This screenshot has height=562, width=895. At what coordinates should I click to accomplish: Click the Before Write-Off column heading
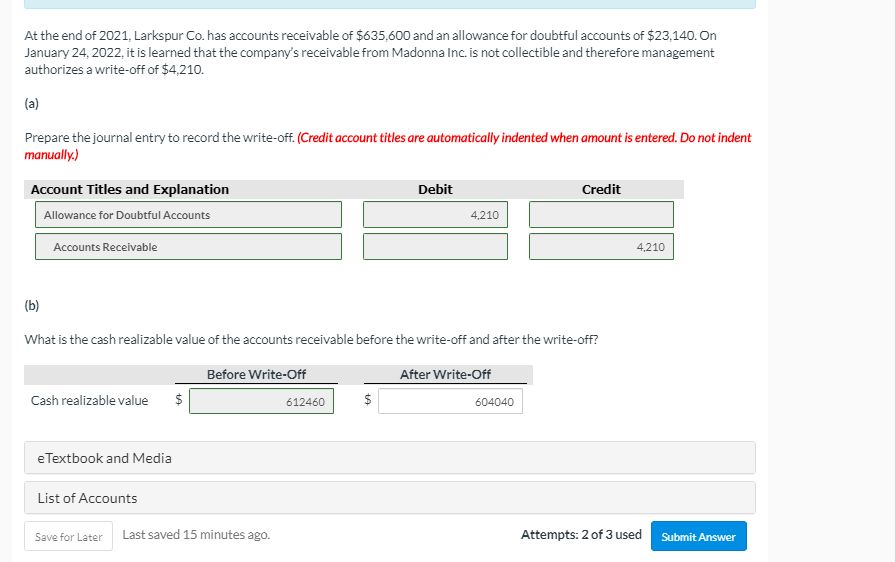256,374
